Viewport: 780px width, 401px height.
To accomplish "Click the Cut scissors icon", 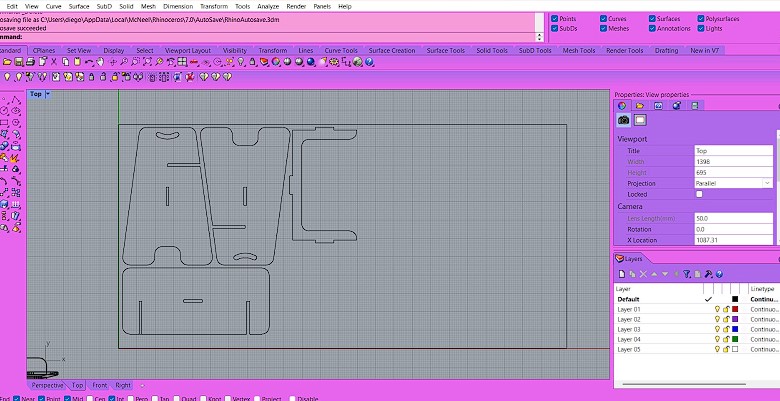I will coord(54,62).
